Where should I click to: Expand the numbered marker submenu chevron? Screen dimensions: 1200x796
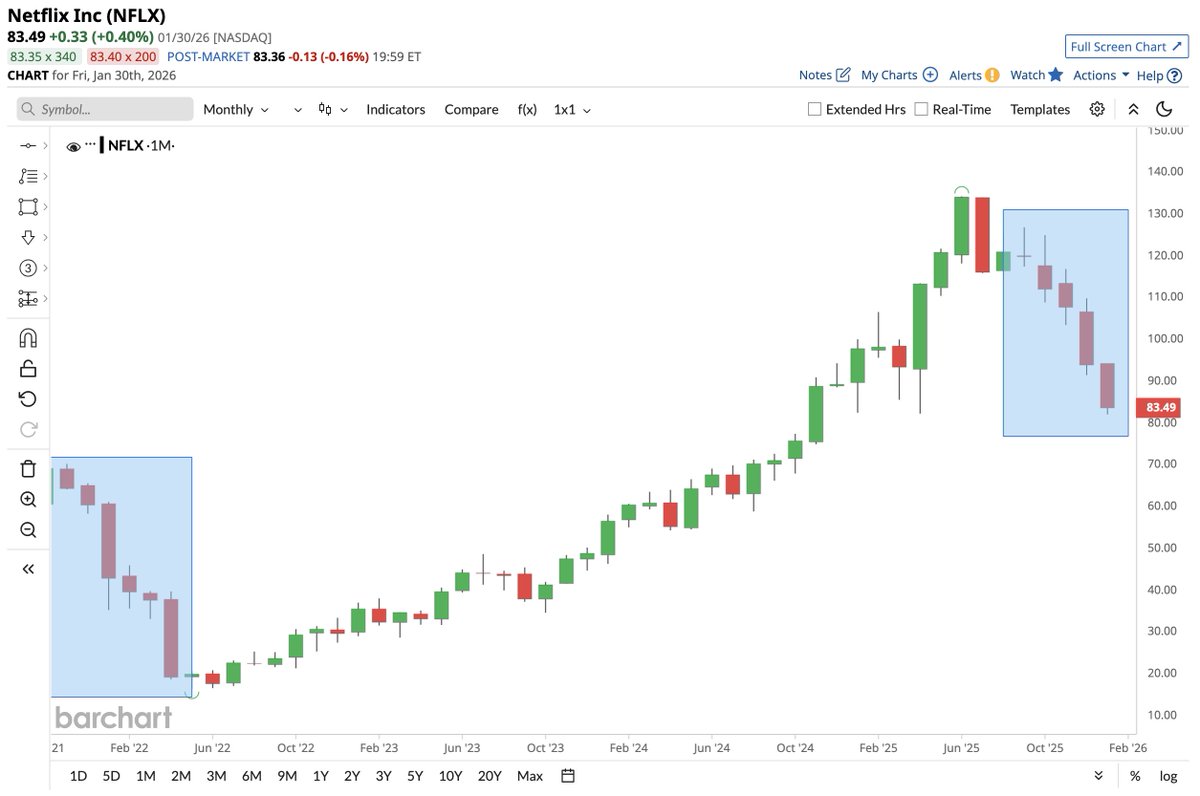click(x=46, y=268)
